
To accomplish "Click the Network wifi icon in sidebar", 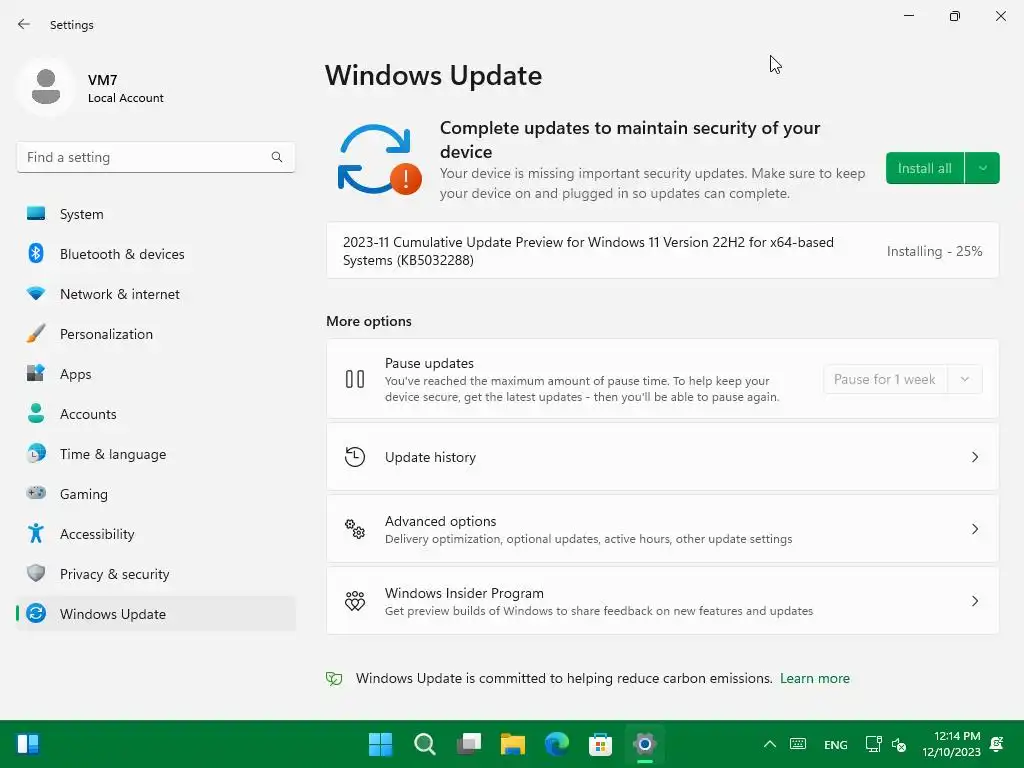I will click(x=36, y=293).
